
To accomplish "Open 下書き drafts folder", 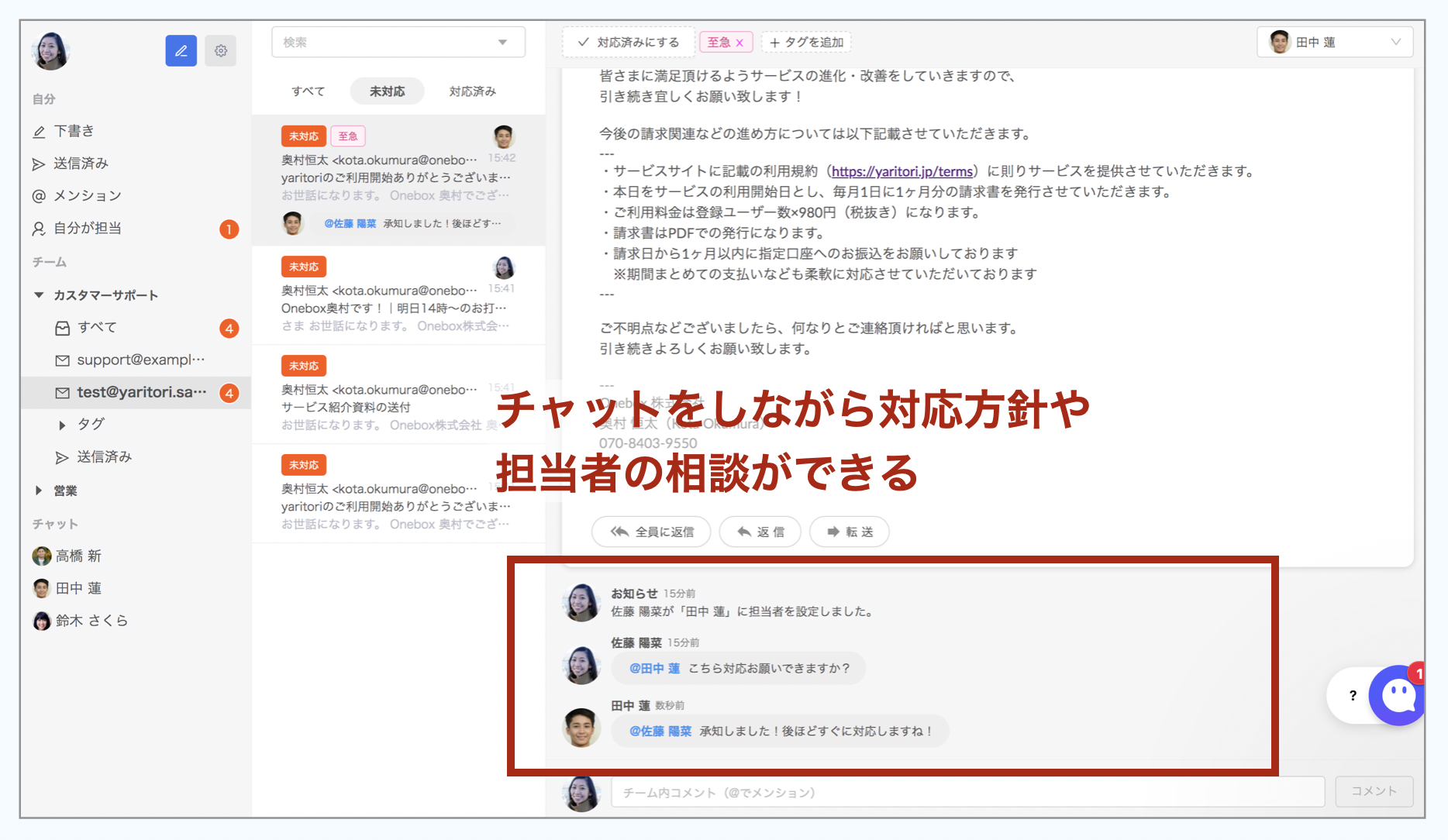I will (x=74, y=131).
